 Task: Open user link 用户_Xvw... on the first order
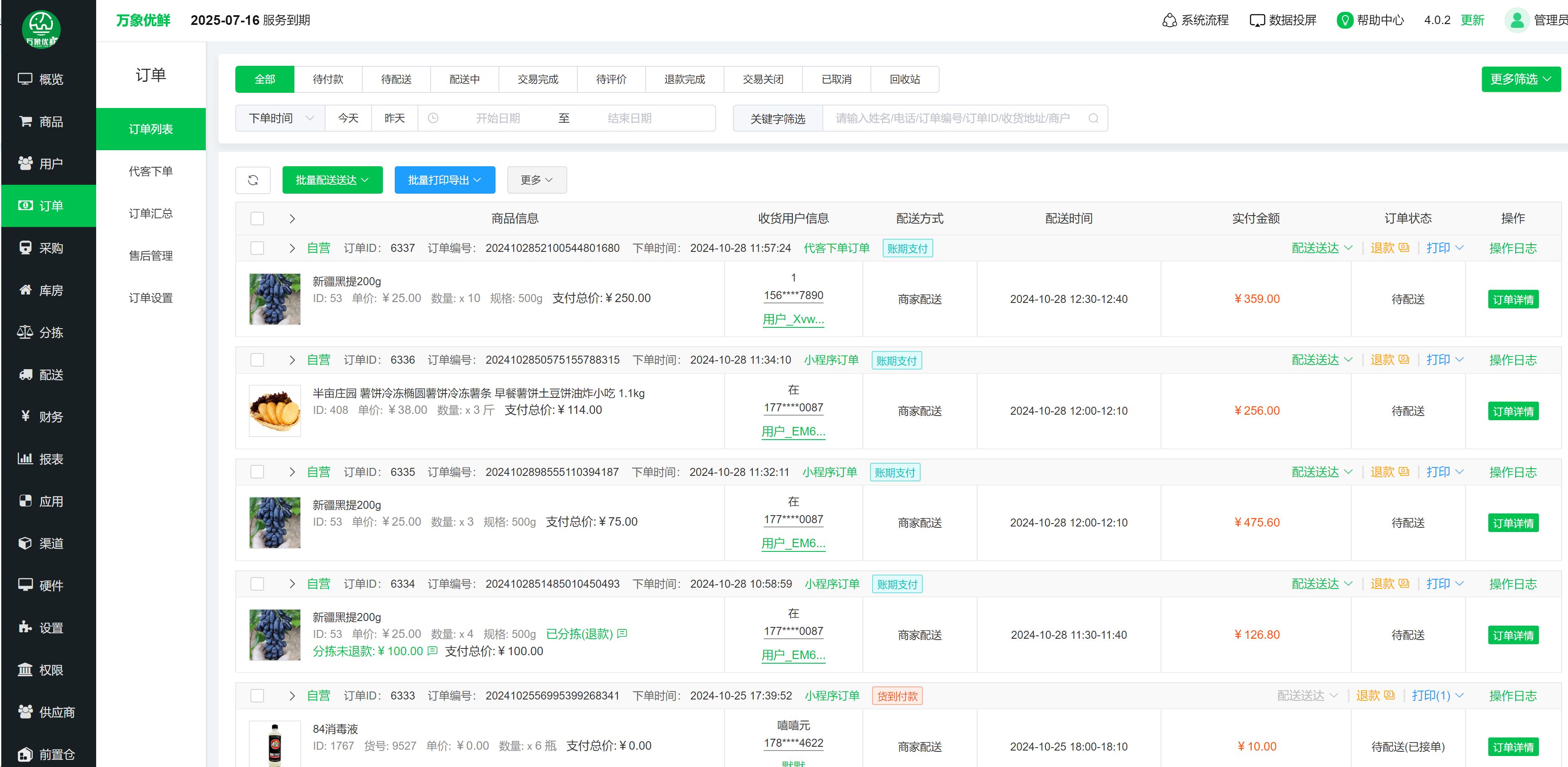[793, 319]
